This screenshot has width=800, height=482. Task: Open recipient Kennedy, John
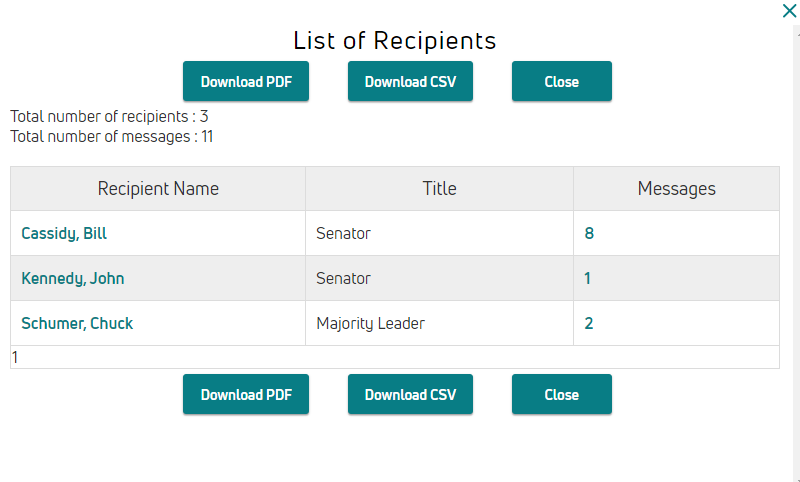pyautogui.click(x=72, y=278)
